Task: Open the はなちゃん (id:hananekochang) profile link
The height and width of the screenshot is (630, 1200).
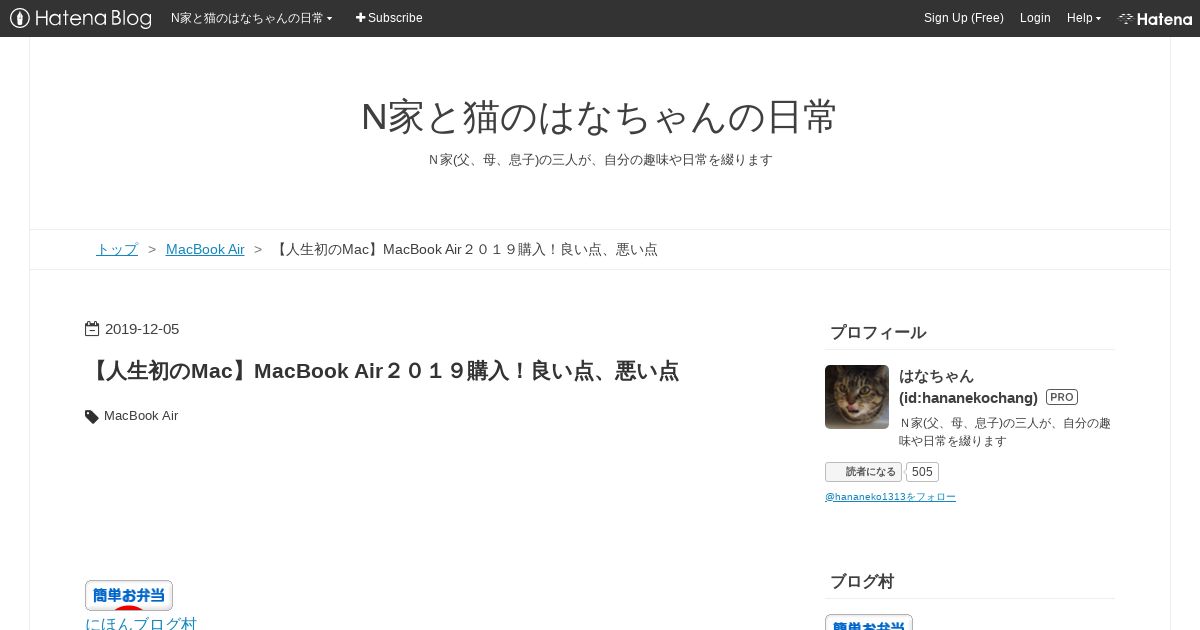Action: [968, 386]
